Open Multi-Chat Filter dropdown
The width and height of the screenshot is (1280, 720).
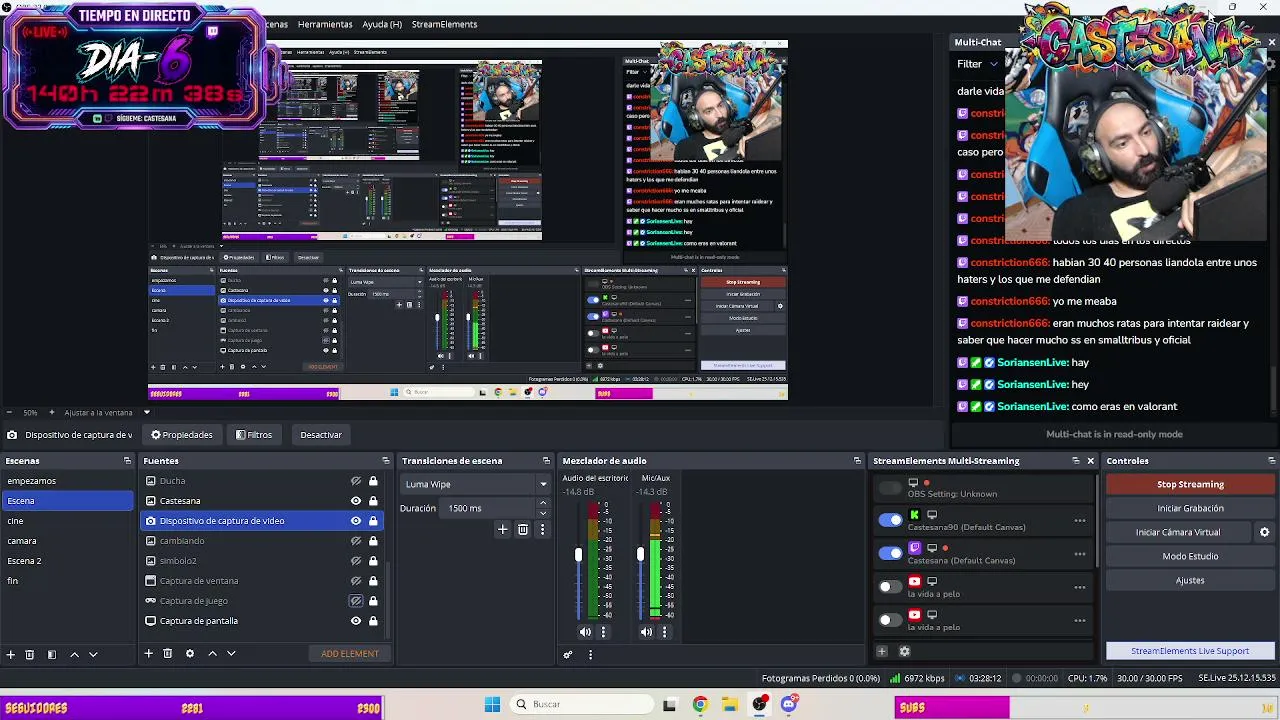coord(978,64)
